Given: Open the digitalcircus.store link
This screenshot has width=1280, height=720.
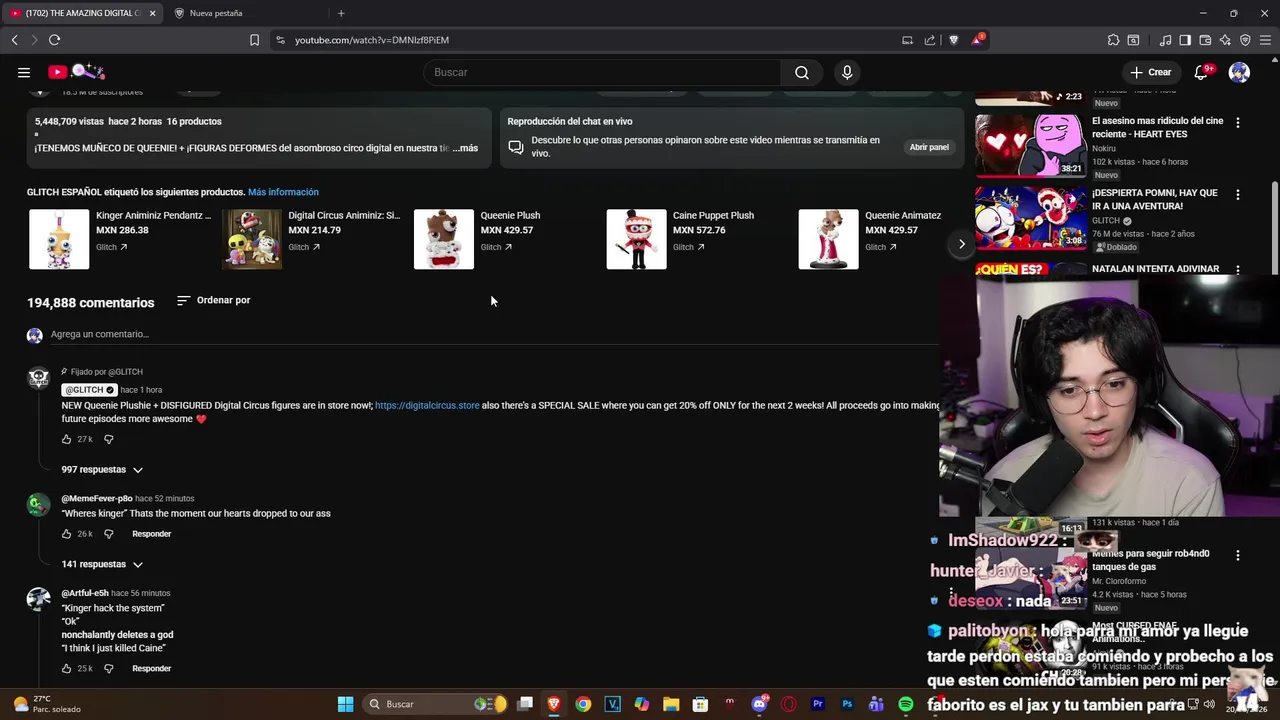Looking at the screenshot, I should (427, 406).
